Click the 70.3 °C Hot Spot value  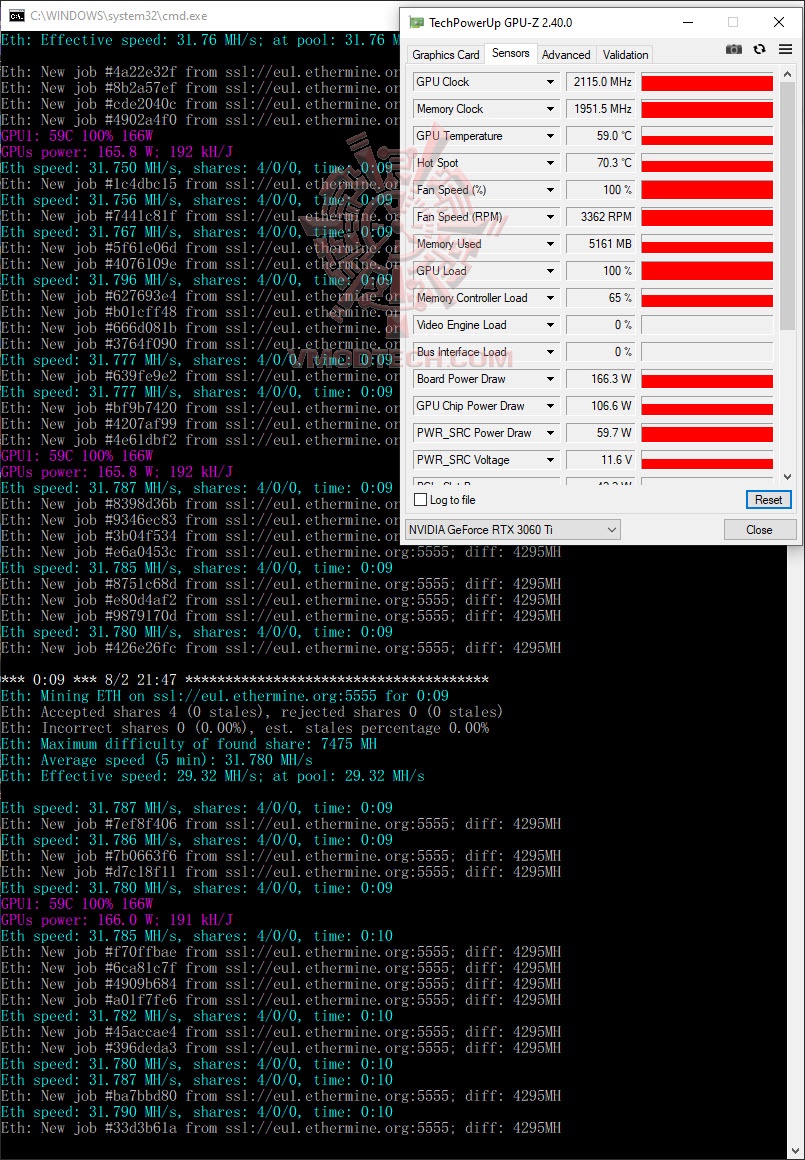click(599, 163)
